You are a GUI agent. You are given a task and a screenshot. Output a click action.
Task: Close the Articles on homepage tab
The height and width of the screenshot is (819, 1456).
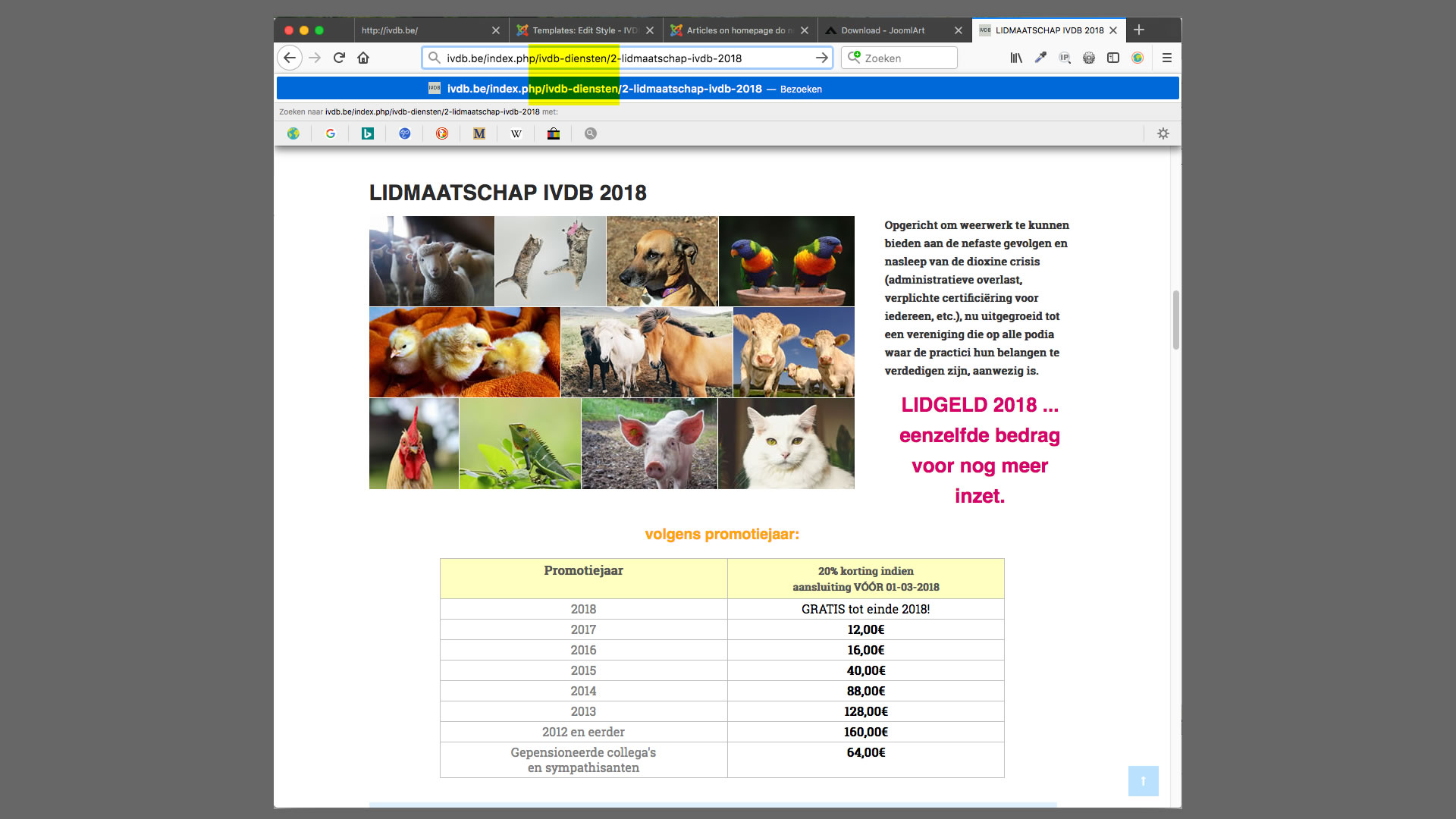click(805, 30)
